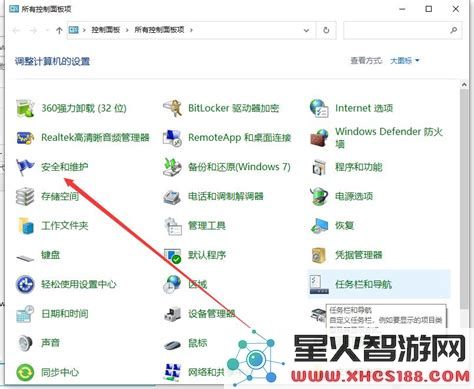
Task: Open the 电话和调制解调器 phone icon
Action: (172, 196)
